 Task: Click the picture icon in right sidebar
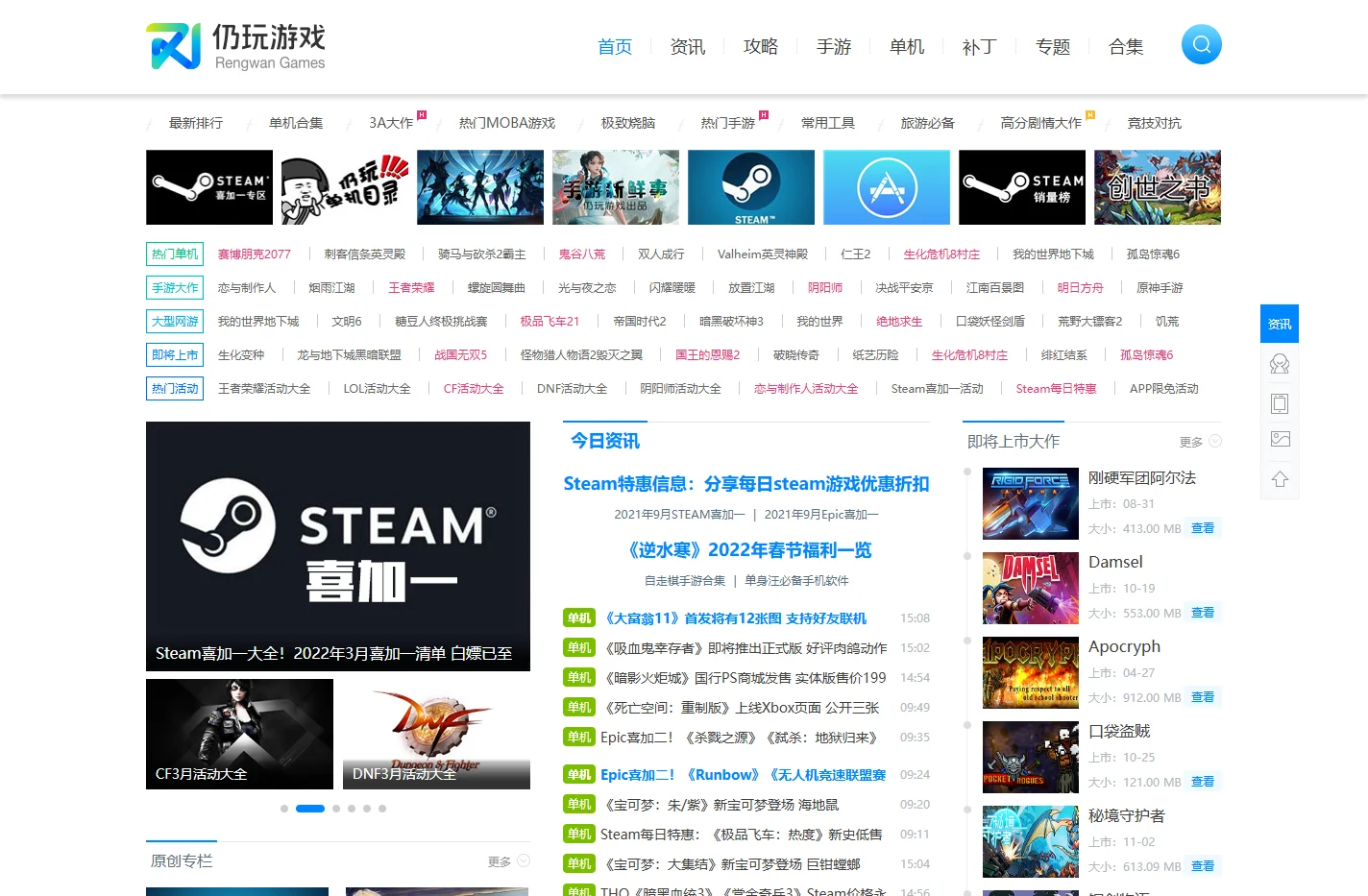[1279, 439]
